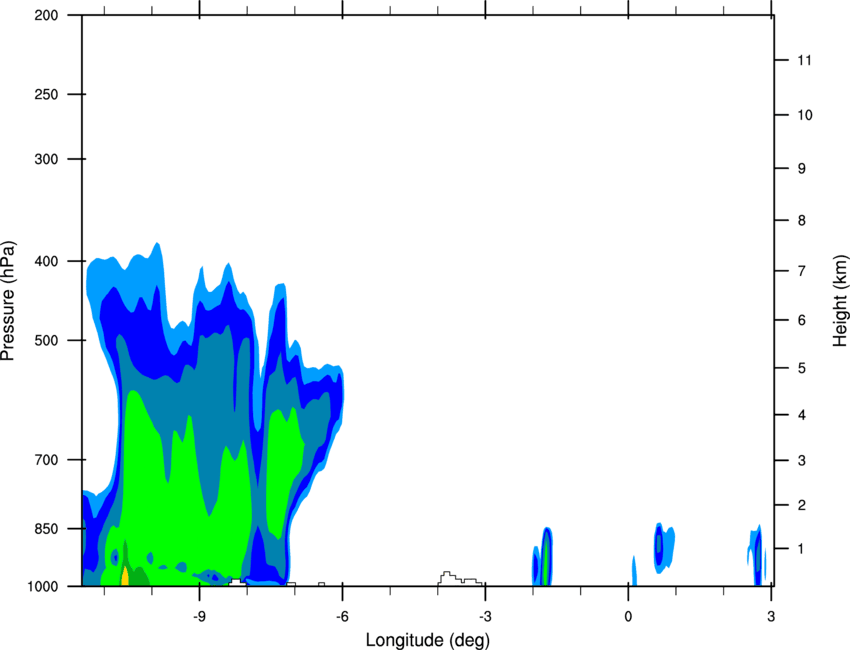Click height tick label 3 km
The image size is (850, 650).
[802, 461]
